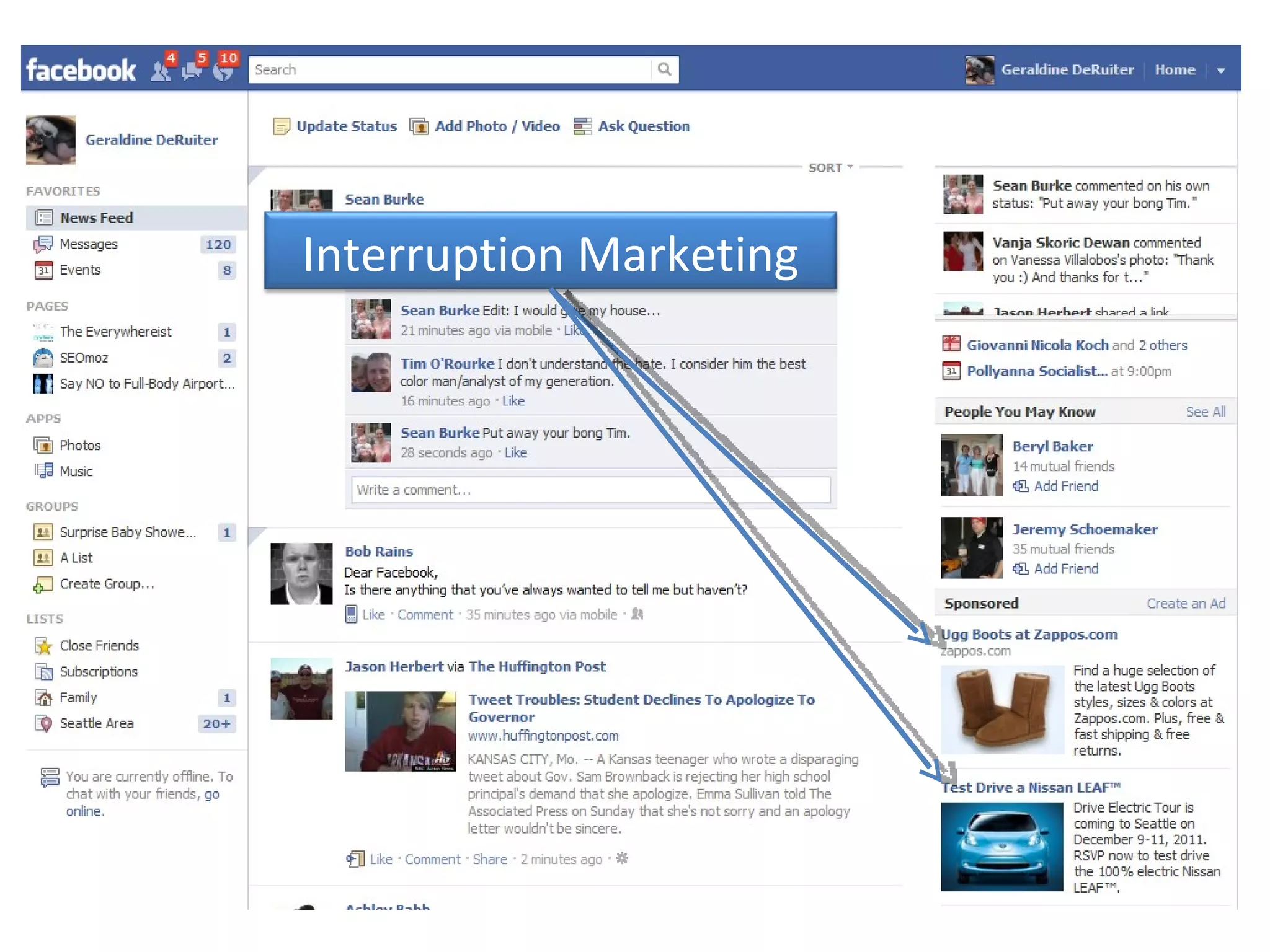Click the Events calendar icon
Viewport: 1270px width, 952px height.
(43, 270)
